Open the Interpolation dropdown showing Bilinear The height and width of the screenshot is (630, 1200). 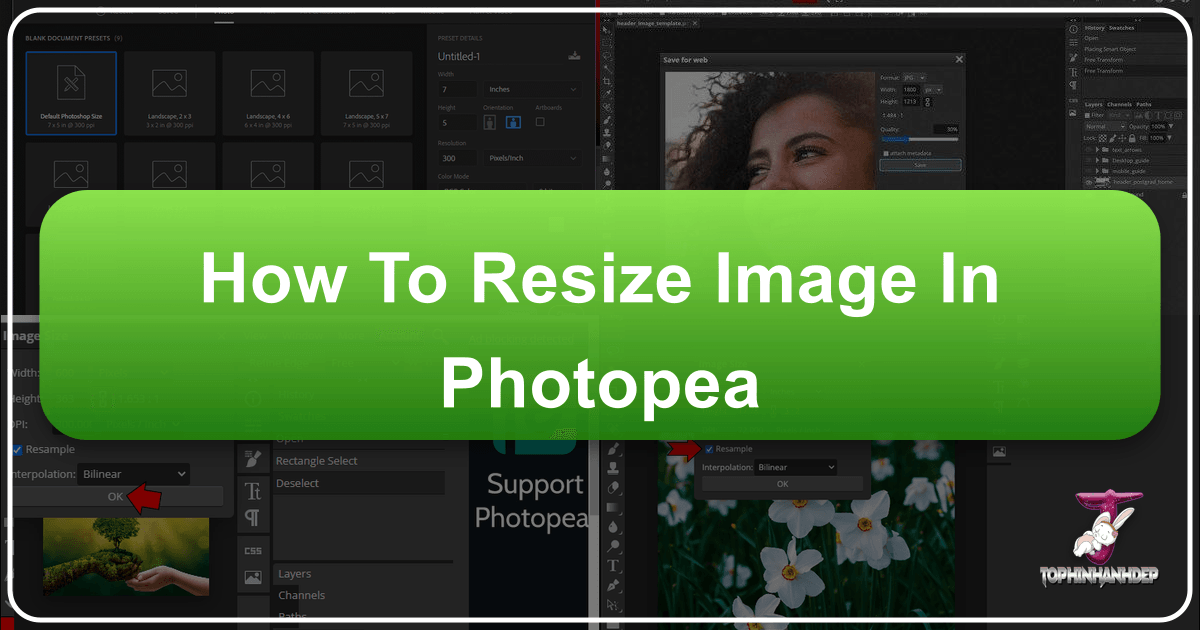tap(796, 467)
